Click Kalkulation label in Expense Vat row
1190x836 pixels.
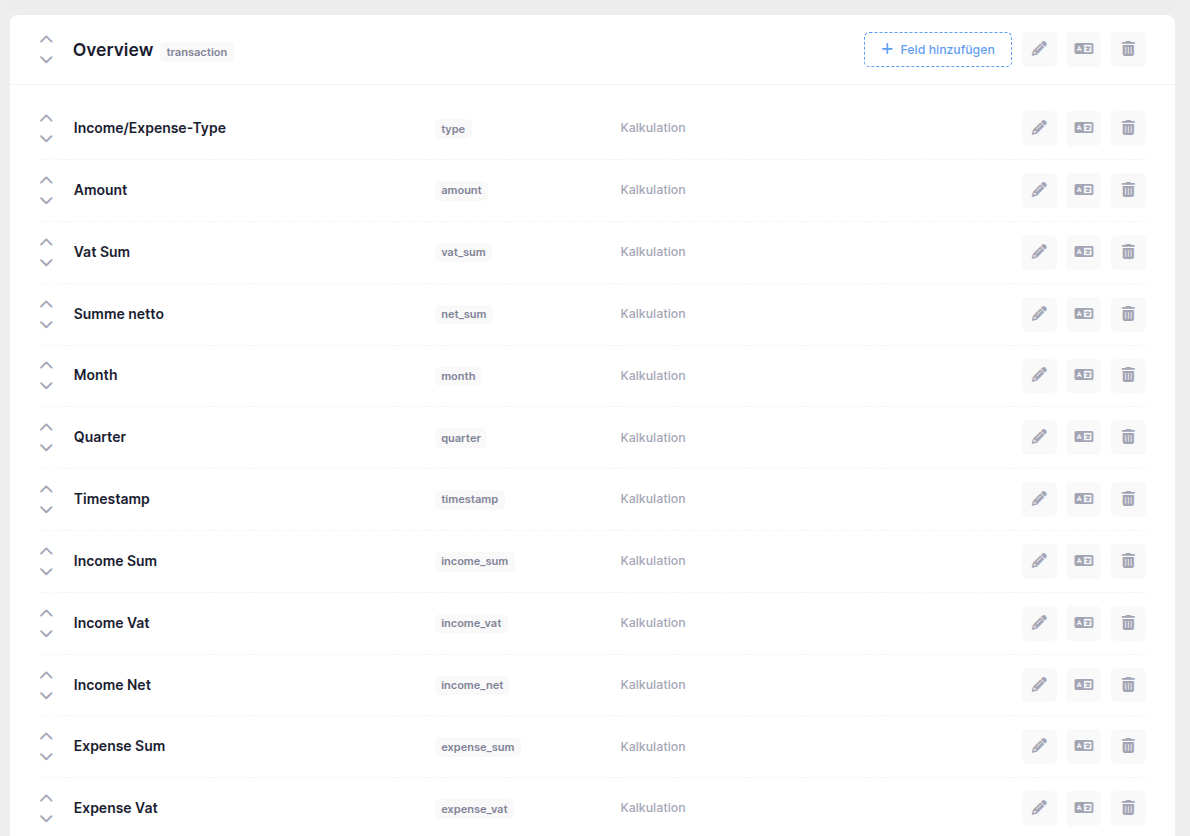pos(652,808)
